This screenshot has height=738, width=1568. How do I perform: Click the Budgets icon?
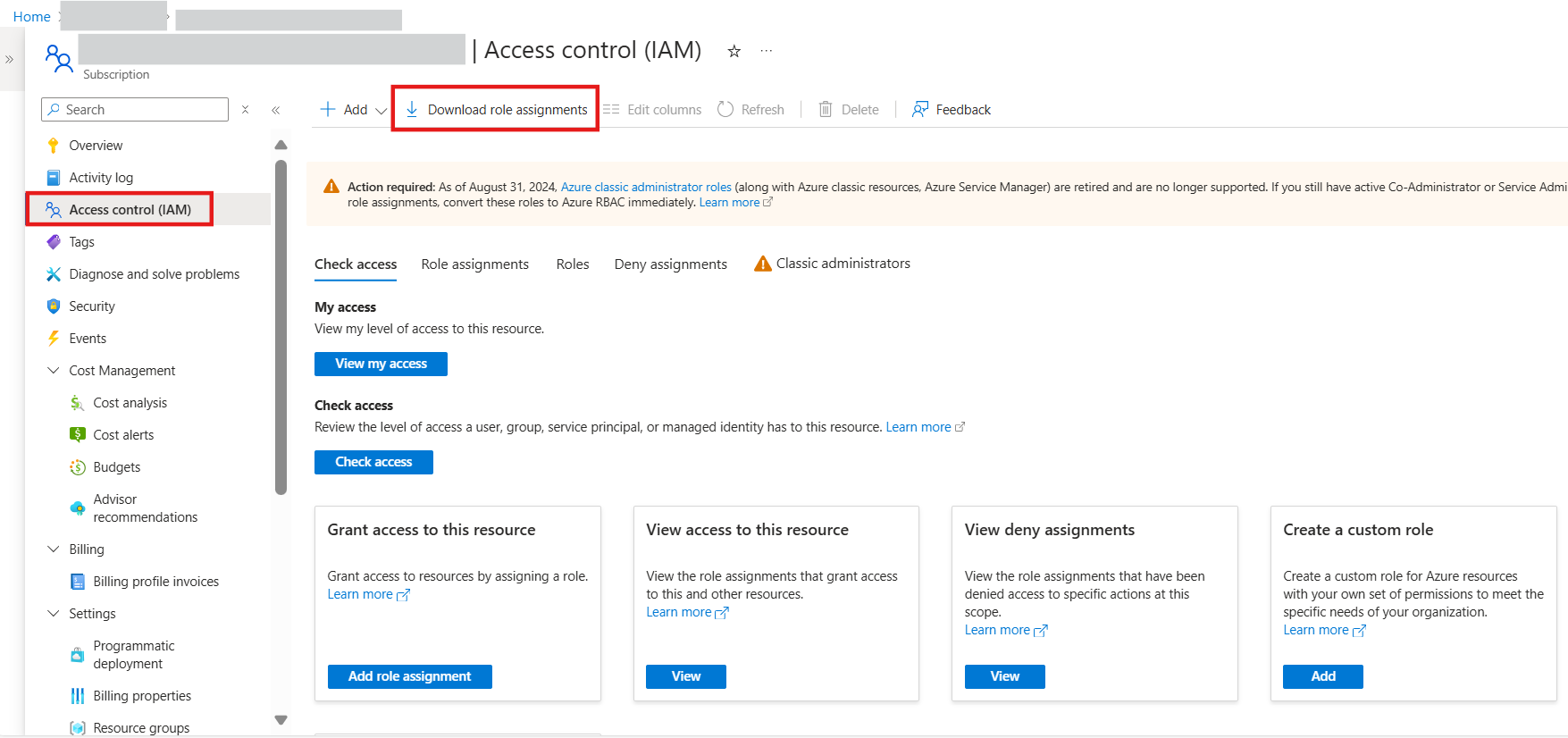pyautogui.click(x=78, y=467)
